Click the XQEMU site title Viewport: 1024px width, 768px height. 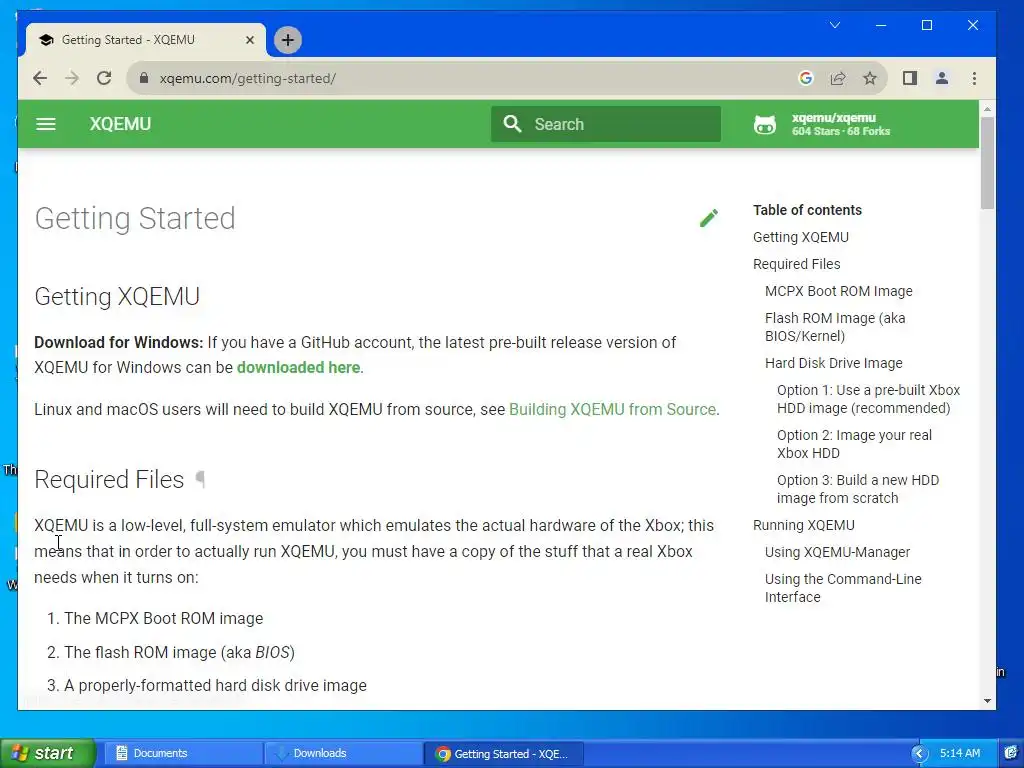pos(120,124)
